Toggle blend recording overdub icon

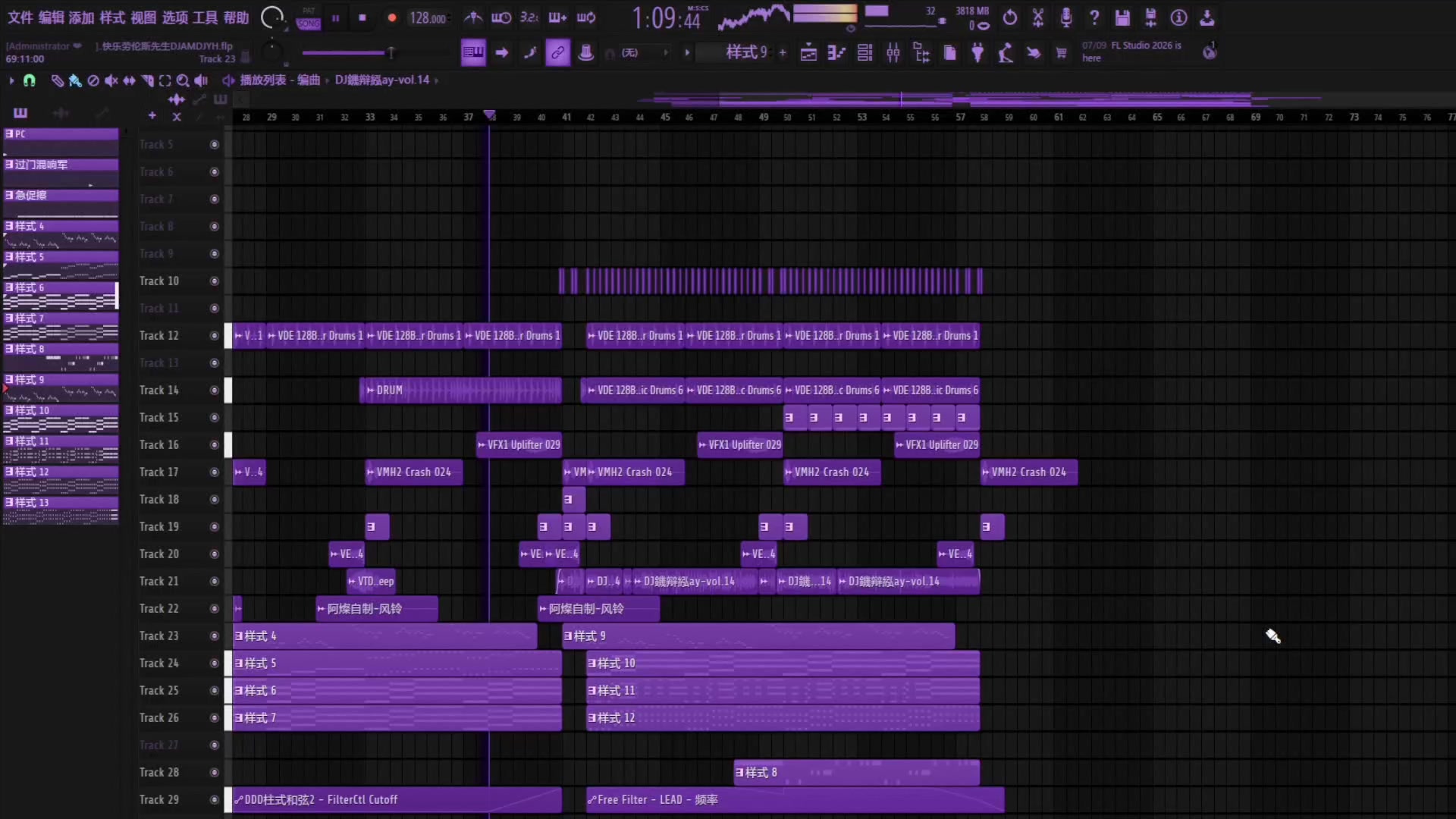click(x=557, y=17)
